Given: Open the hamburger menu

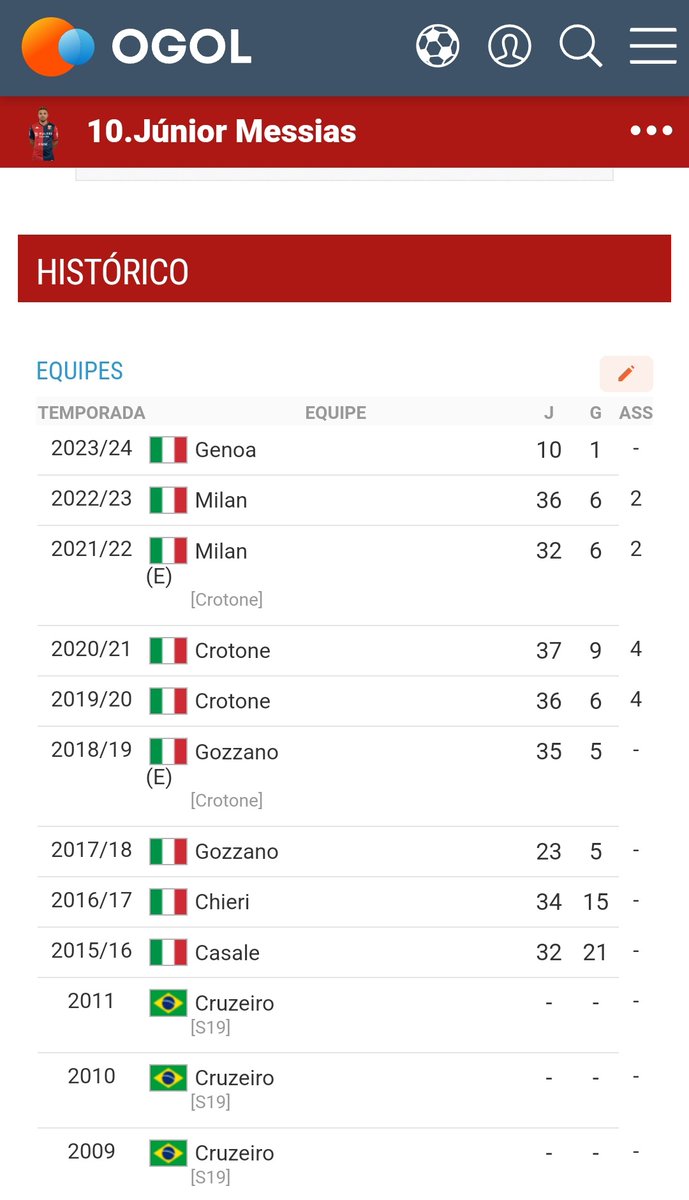Looking at the screenshot, I should (x=652, y=46).
